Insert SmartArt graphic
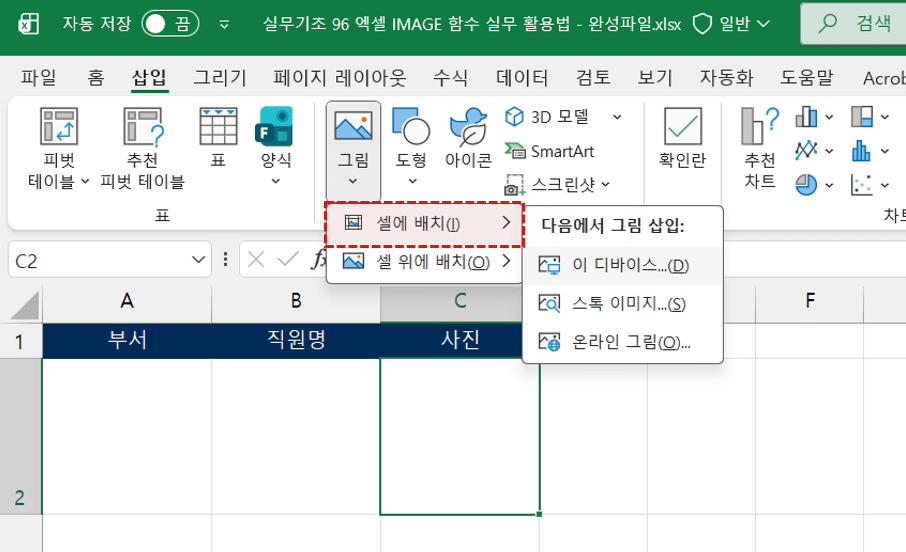The width and height of the screenshot is (906, 552). 550,151
